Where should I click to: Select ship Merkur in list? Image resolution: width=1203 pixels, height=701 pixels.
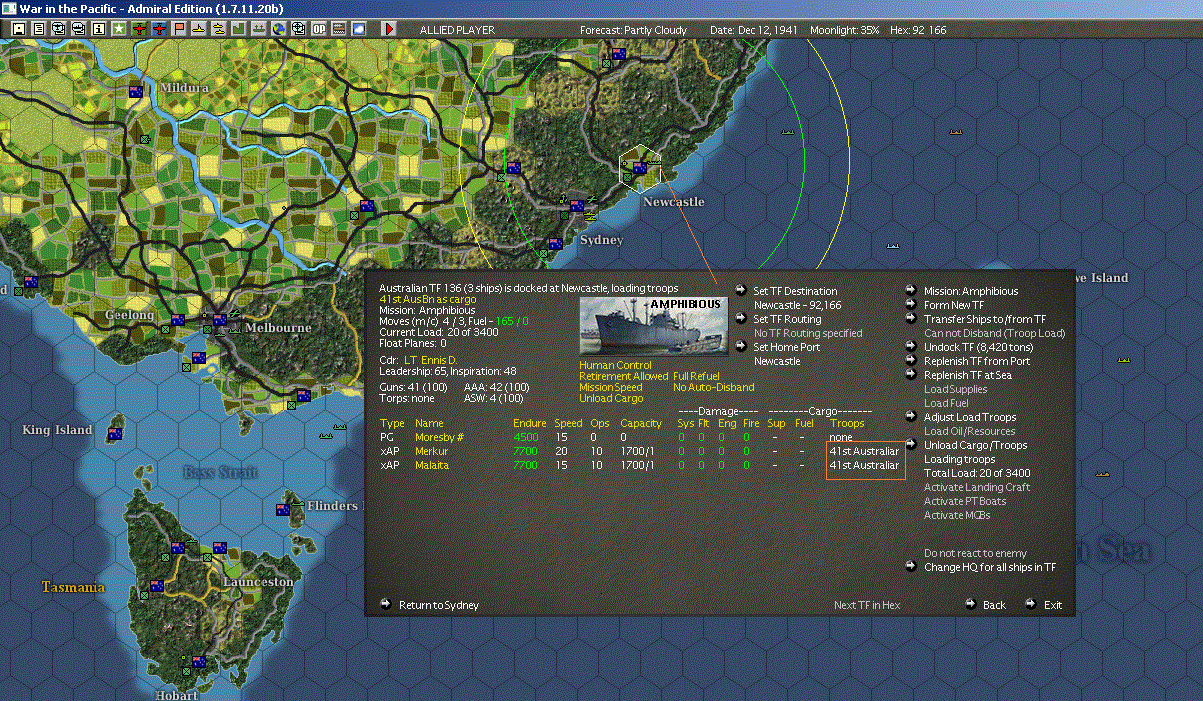tap(432, 451)
